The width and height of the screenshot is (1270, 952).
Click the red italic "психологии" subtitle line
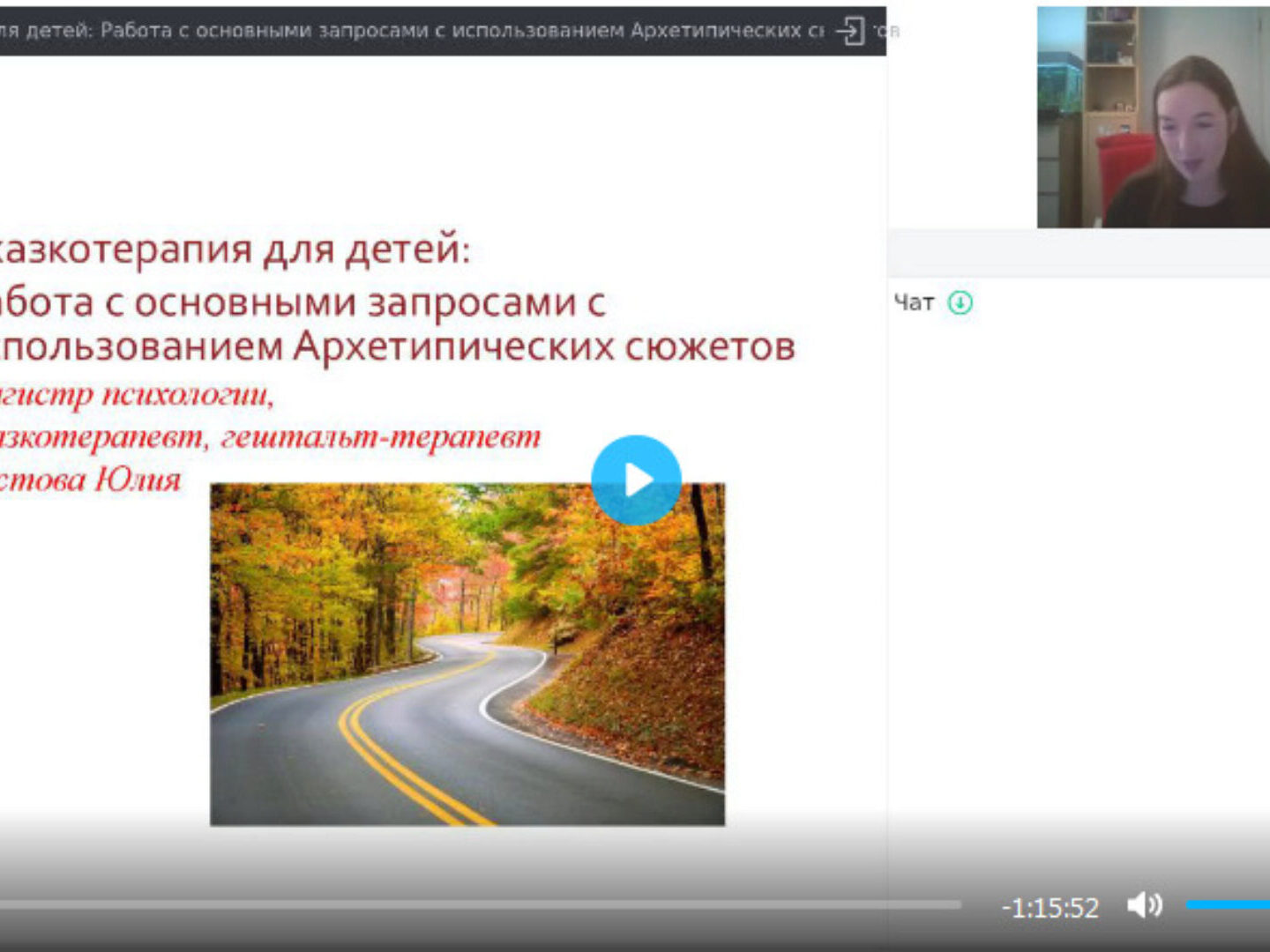click(x=137, y=394)
